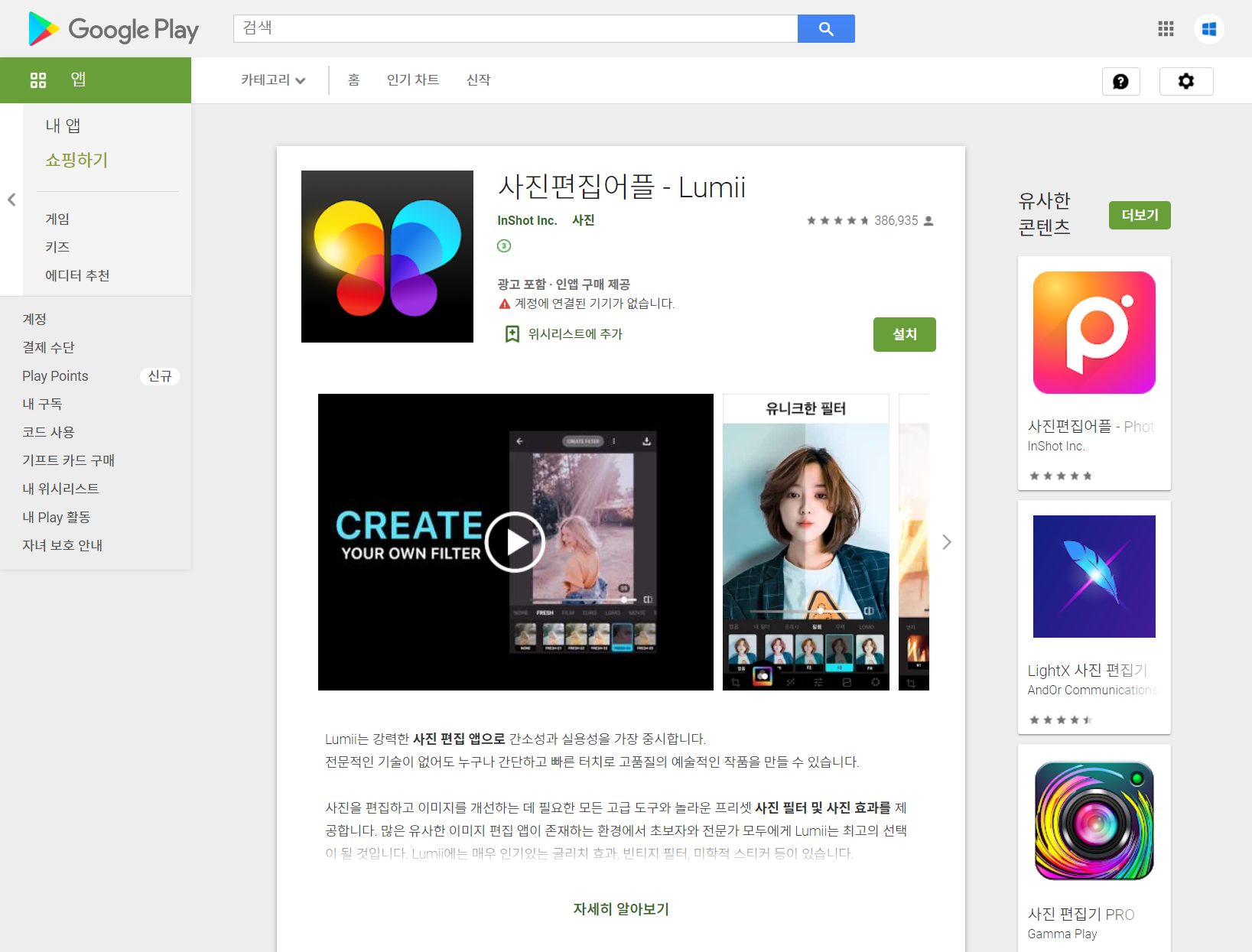
Task: Open the 인기 차트 tab
Action: tap(413, 80)
